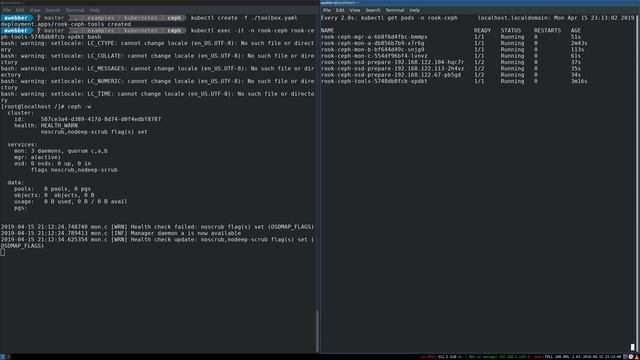Click the blue workspace icon at bottom-left

2,357
